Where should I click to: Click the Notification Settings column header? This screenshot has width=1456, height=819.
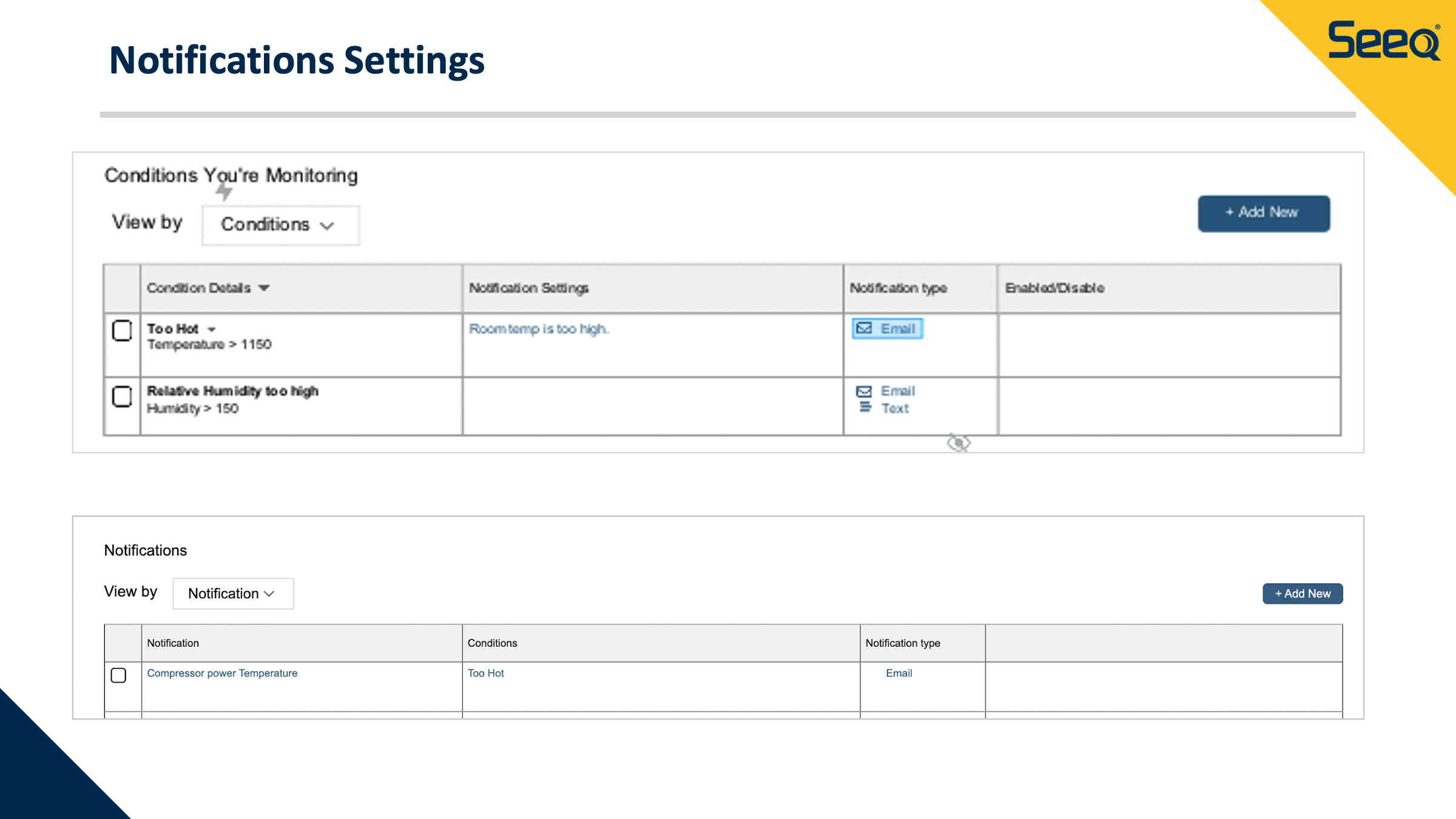pyautogui.click(x=528, y=288)
